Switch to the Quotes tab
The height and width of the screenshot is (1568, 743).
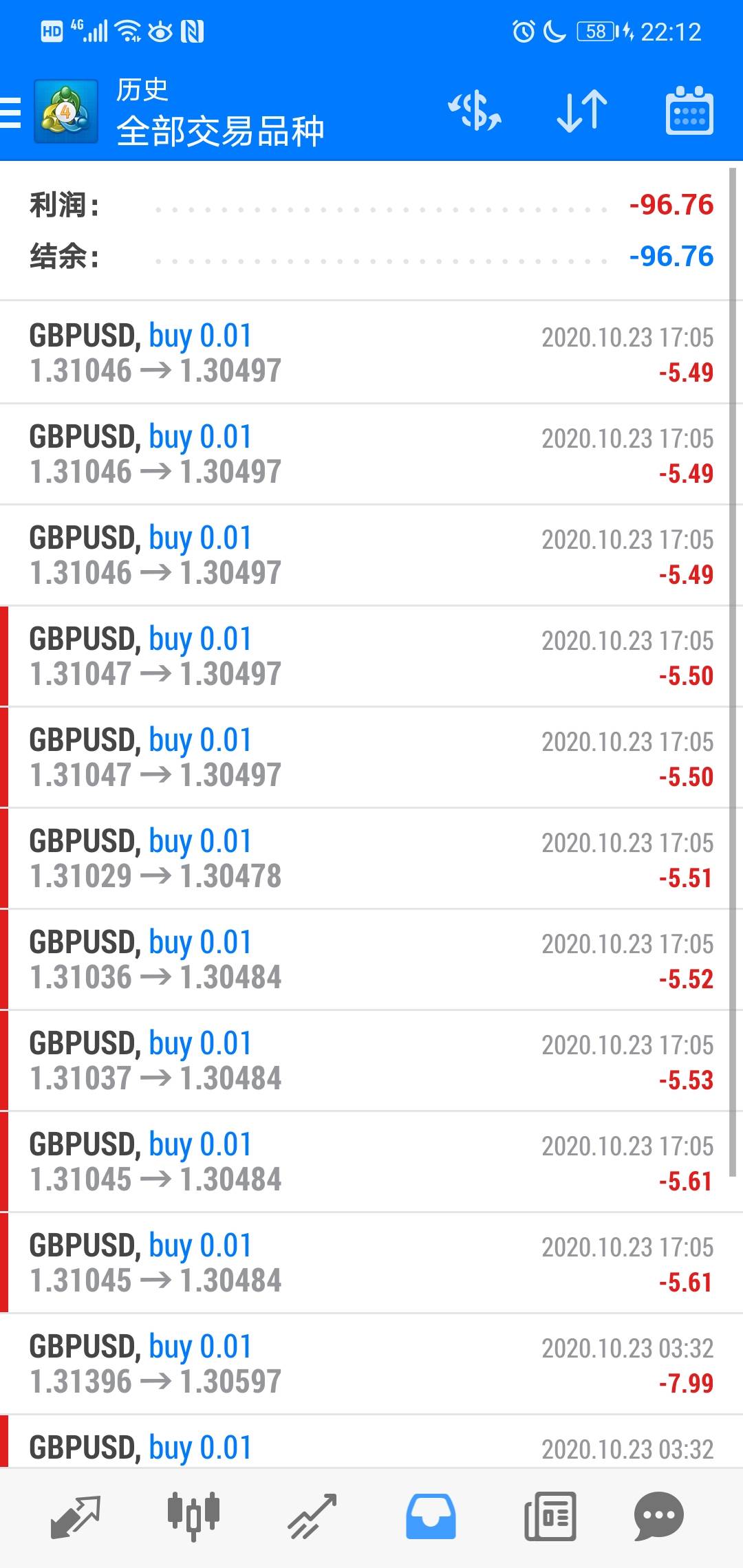point(76,1516)
